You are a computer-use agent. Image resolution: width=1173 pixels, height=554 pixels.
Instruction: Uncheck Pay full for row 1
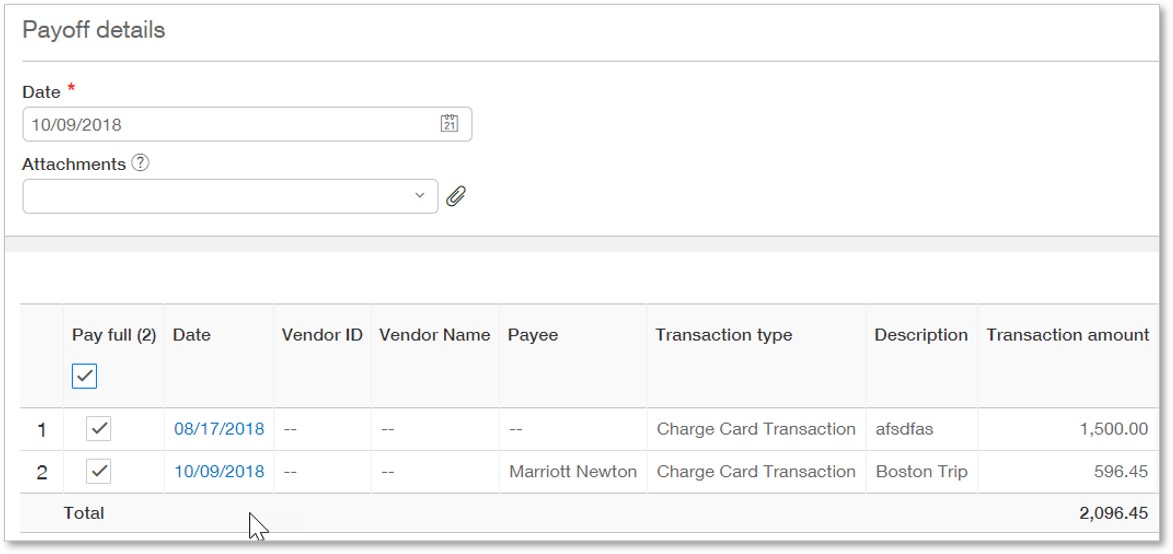coord(98,429)
